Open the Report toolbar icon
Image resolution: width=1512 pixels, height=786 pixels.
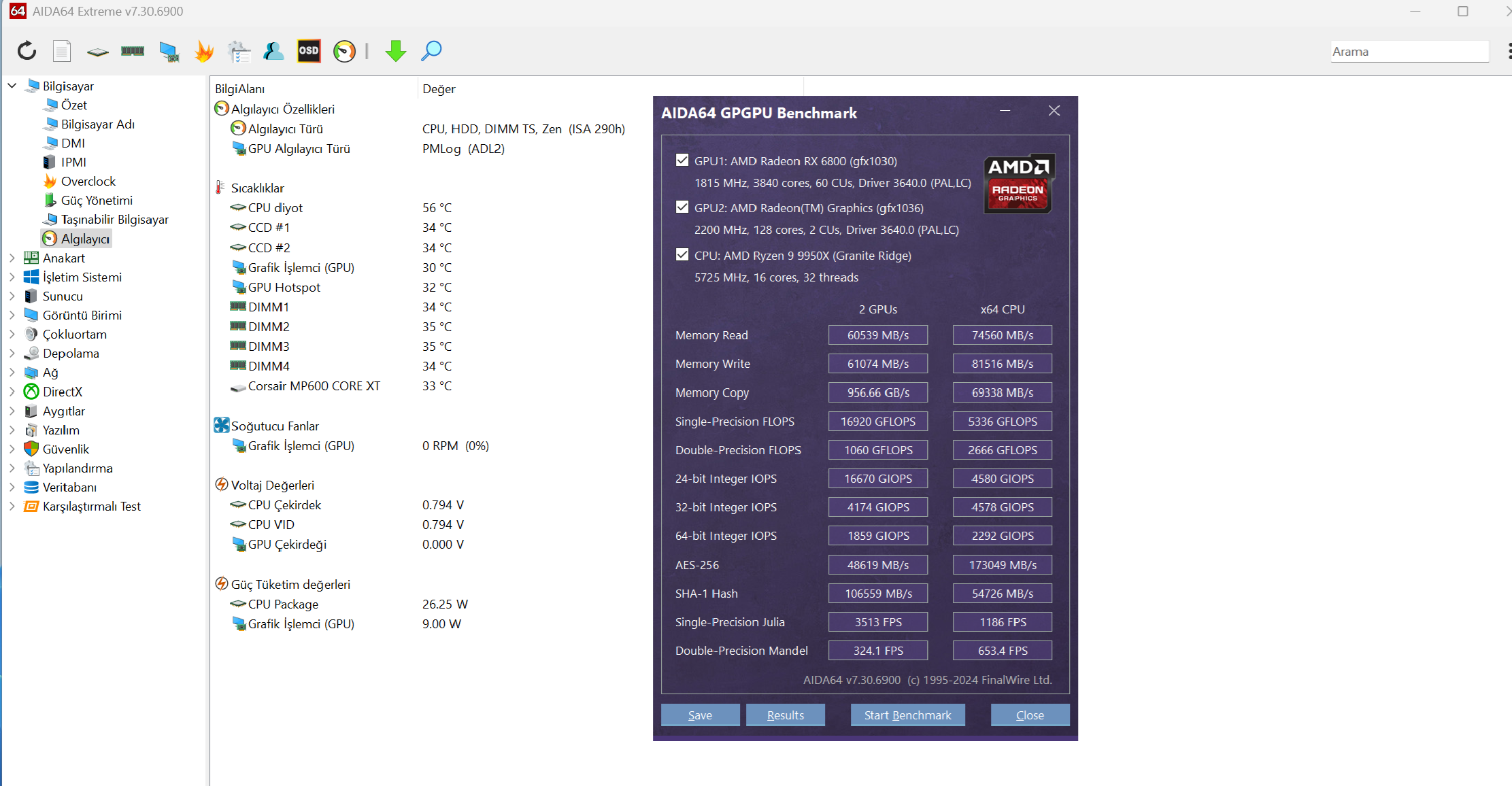pos(62,51)
